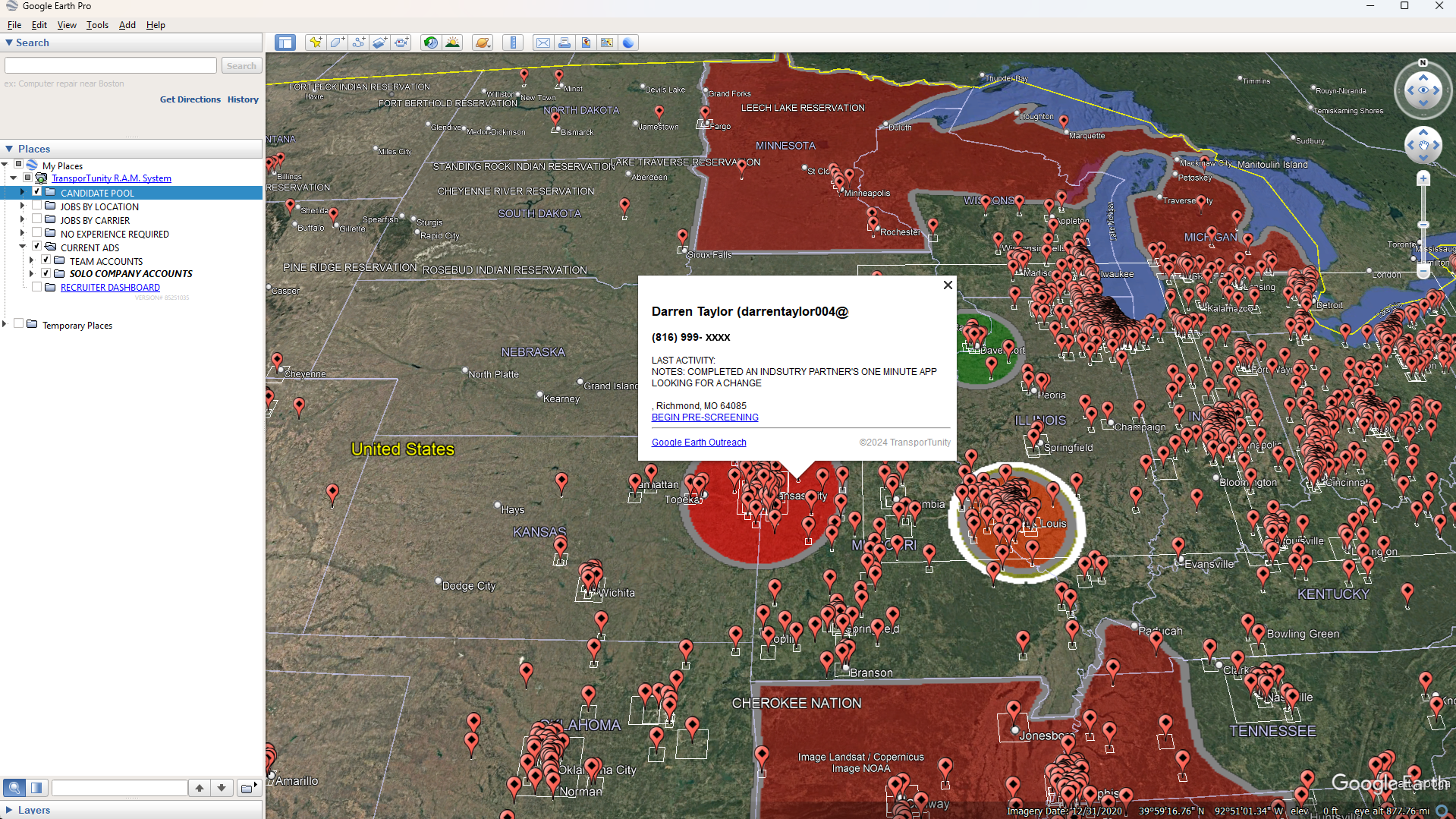Uncheck the TEAM ACCOUNTS checkbox
Image resolution: width=1456 pixels, height=819 pixels.
46,260
